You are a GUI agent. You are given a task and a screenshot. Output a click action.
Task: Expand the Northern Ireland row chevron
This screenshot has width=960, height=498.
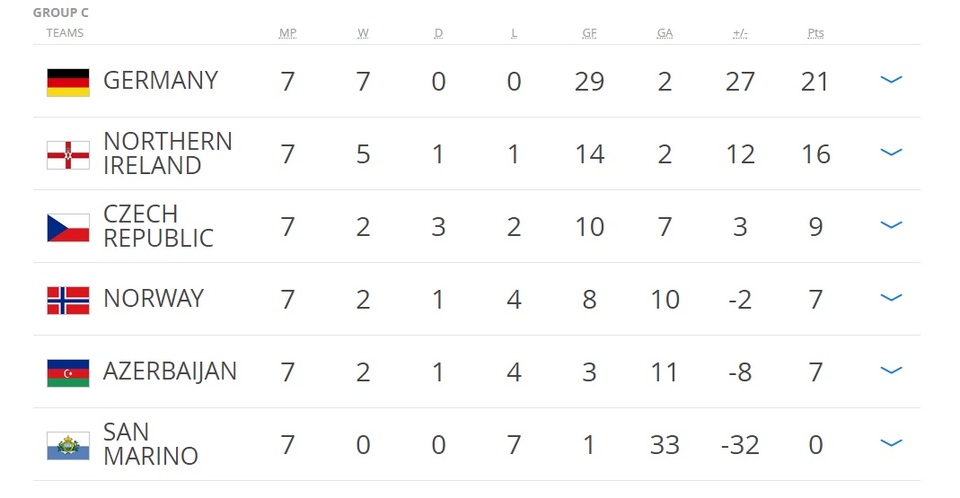tap(890, 153)
